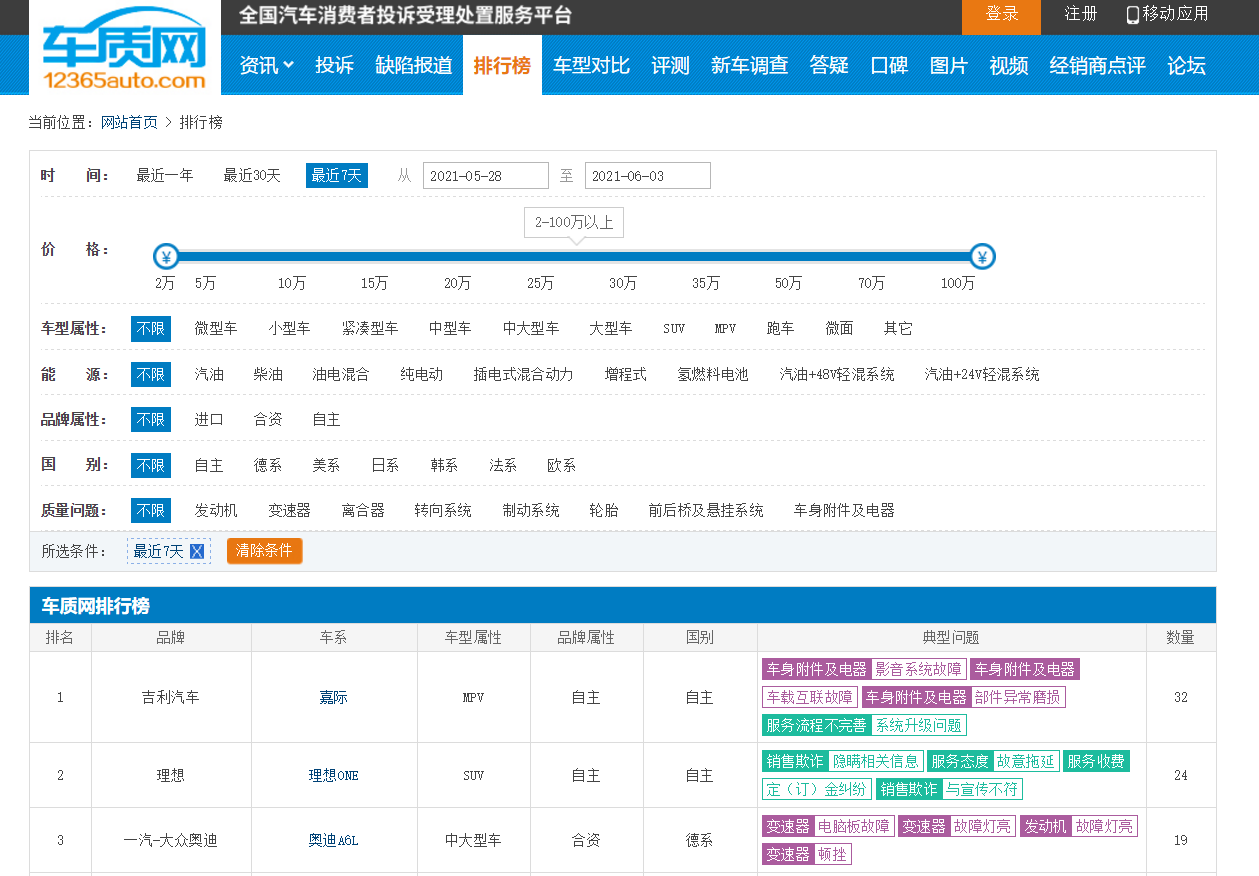Click the end date field 2021-06-03
Viewport: 1259px width, 876px height.
pos(648,176)
